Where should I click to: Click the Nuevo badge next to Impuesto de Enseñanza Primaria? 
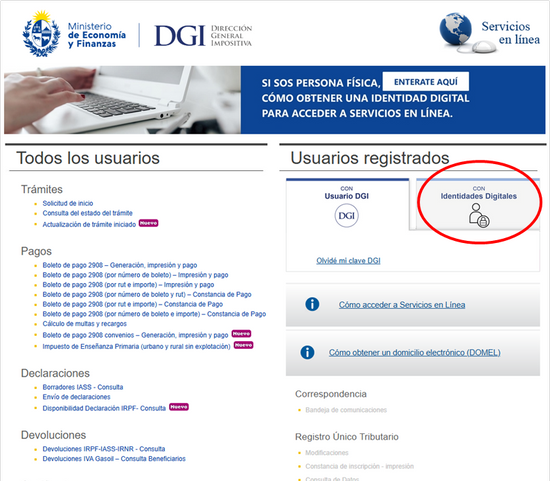coord(243,345)
